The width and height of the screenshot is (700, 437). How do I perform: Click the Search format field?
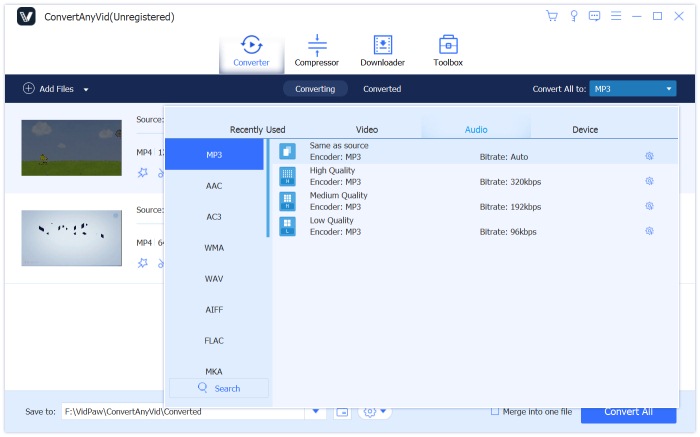219,388
